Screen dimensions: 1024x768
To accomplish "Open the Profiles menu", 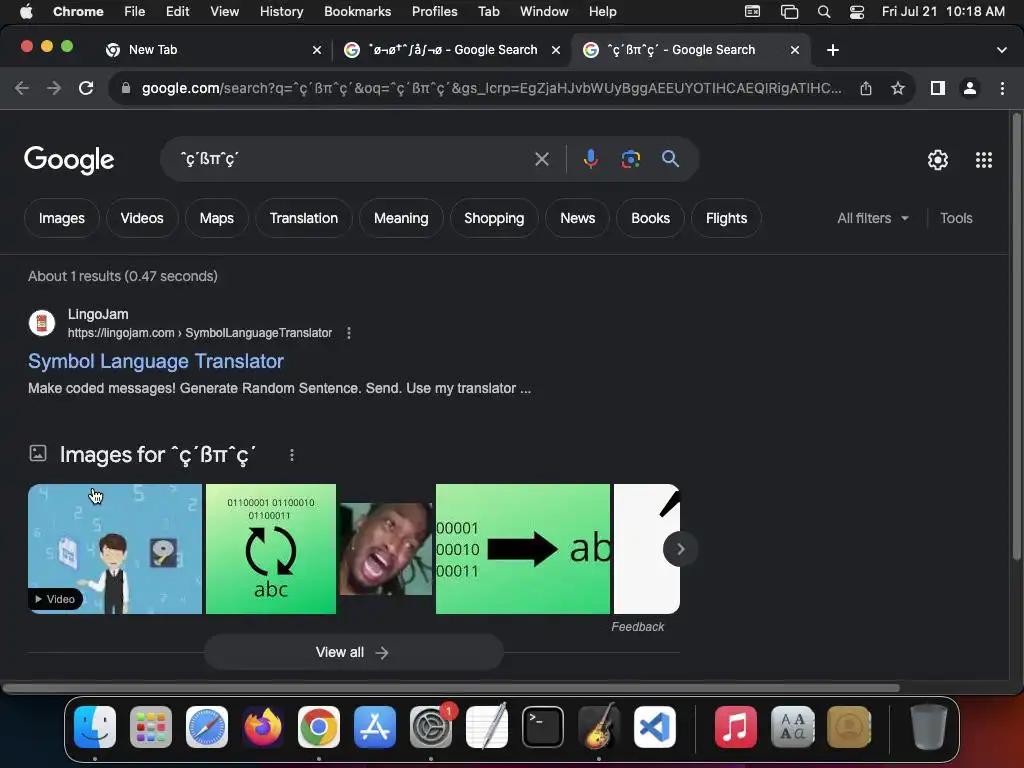I will (x=434, y=12).
